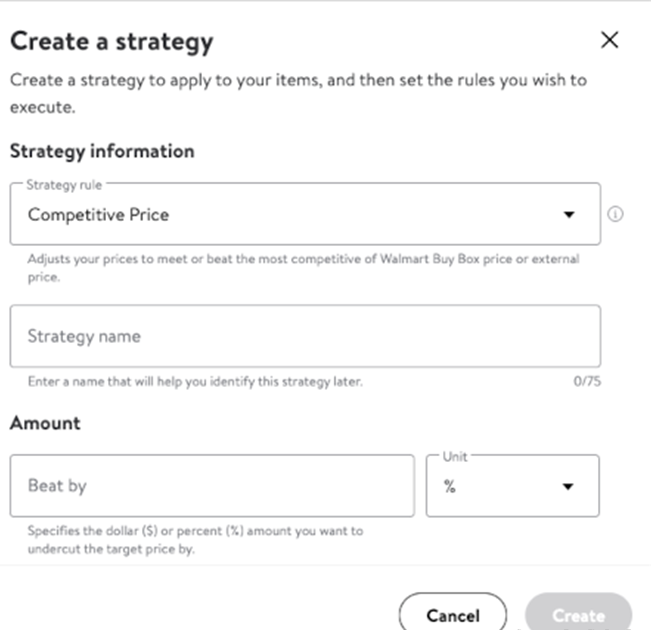Click the undercut target price helper text
The height and width of the screenshot is (630, 651).
(x=196, y=540)
